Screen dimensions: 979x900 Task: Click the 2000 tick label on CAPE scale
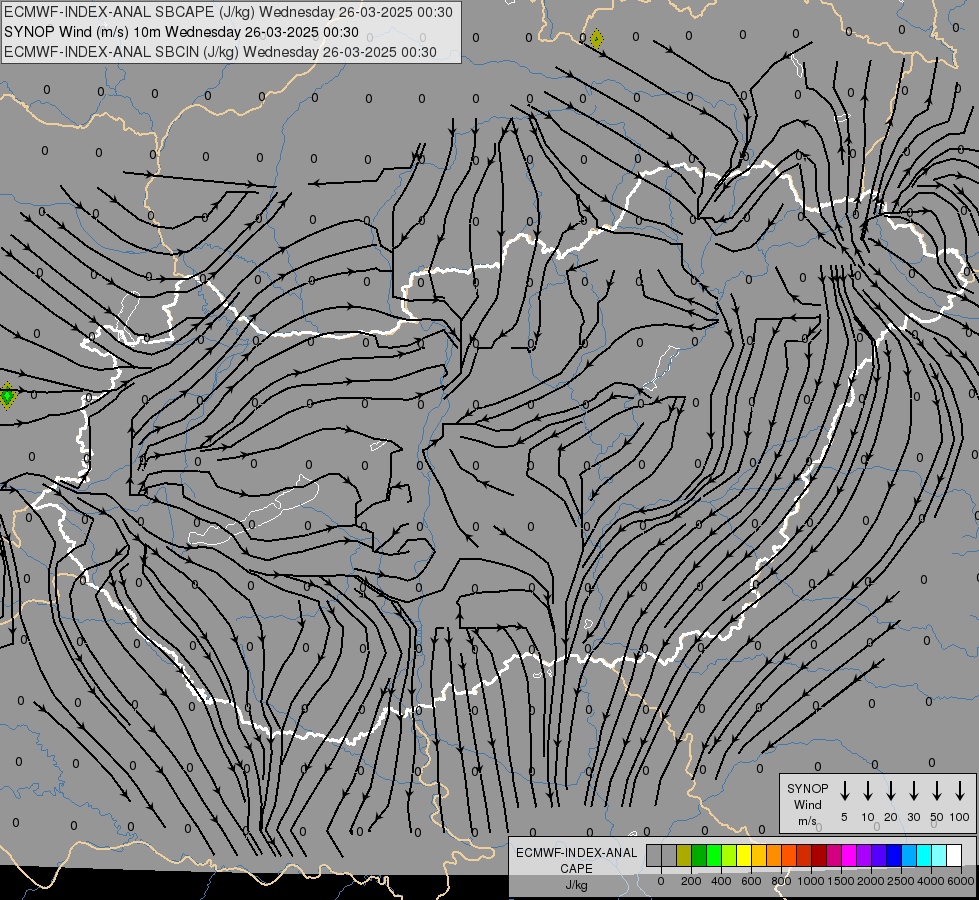[871, 881]
